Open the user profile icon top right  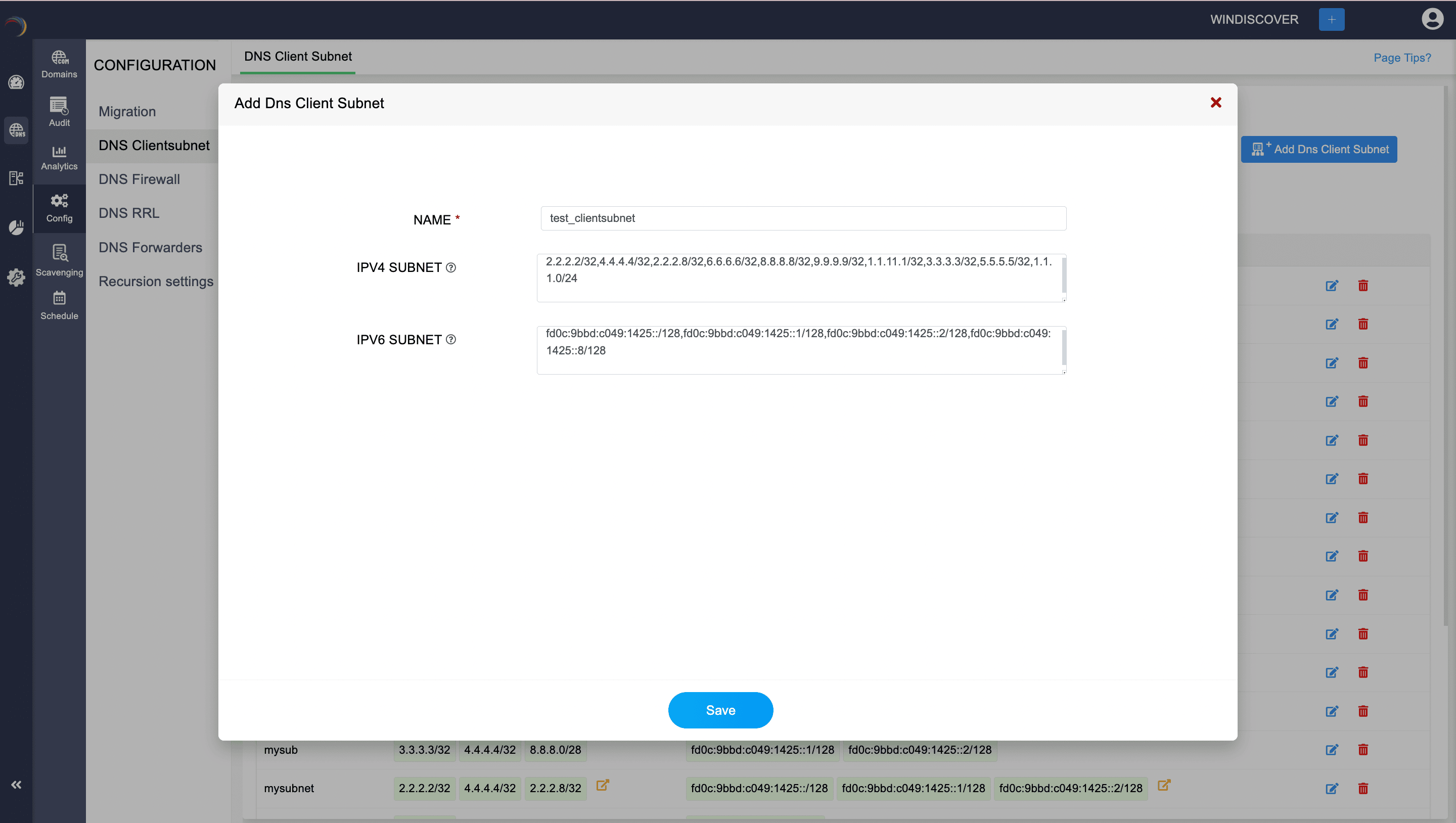1432,19
